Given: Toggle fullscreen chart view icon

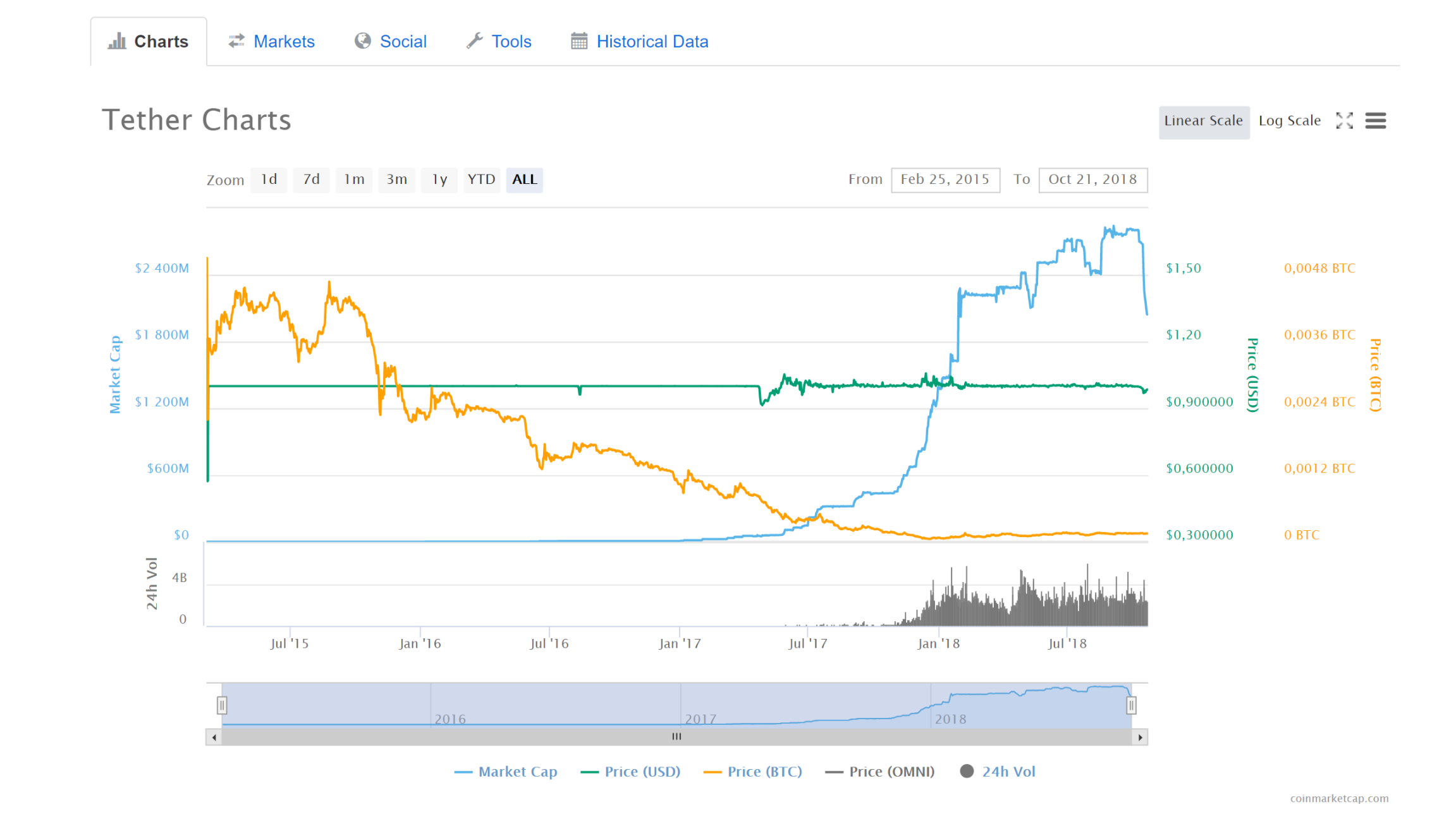Looking at the screenshot, I should [1344, 121].
